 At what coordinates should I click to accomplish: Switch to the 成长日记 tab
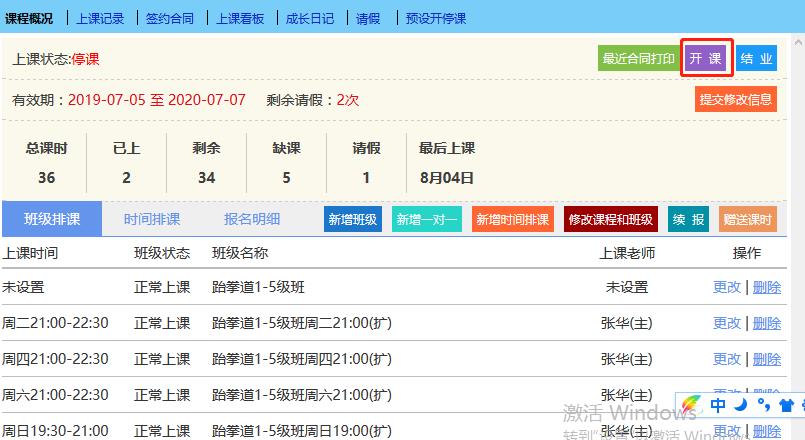[x=310, y=18]
